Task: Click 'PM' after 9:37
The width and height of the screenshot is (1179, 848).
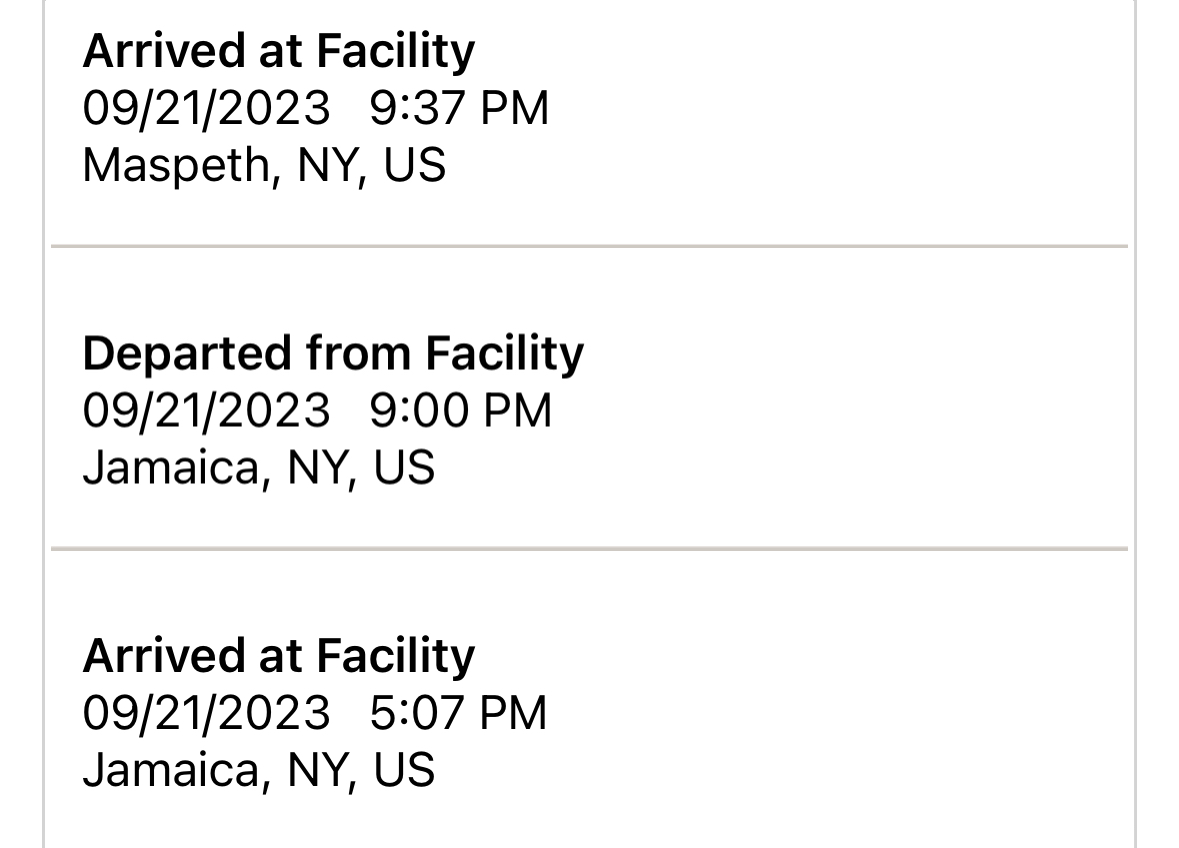Action: tap(514, 108)
